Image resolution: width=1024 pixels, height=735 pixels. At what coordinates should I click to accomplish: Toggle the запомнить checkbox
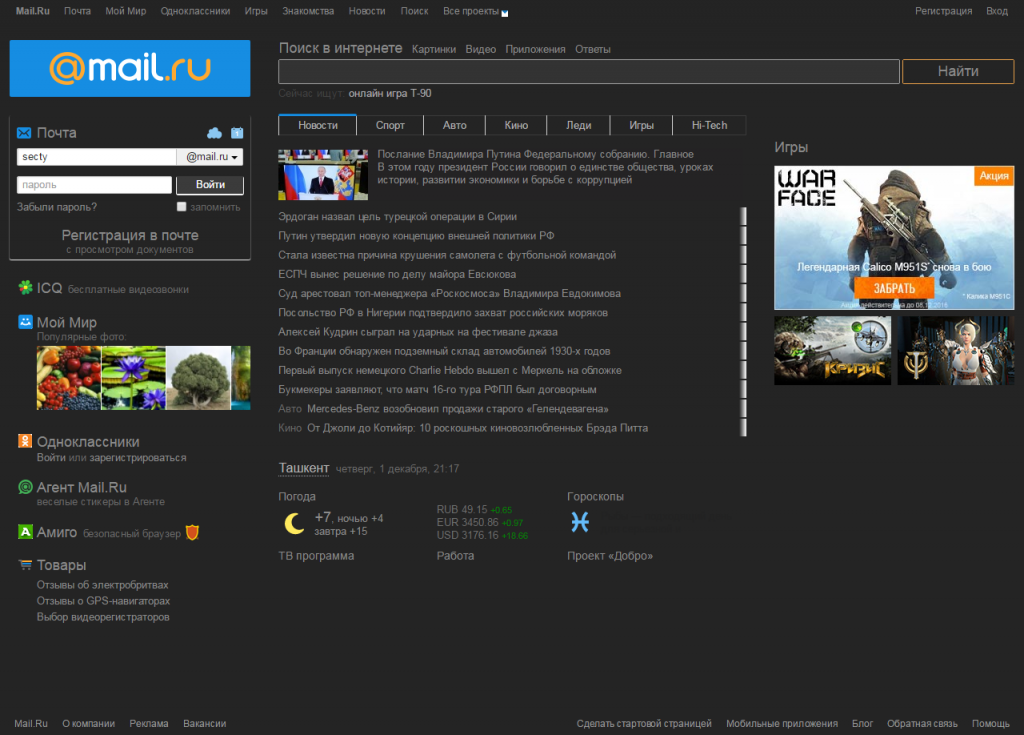click(x=182, y=206)
